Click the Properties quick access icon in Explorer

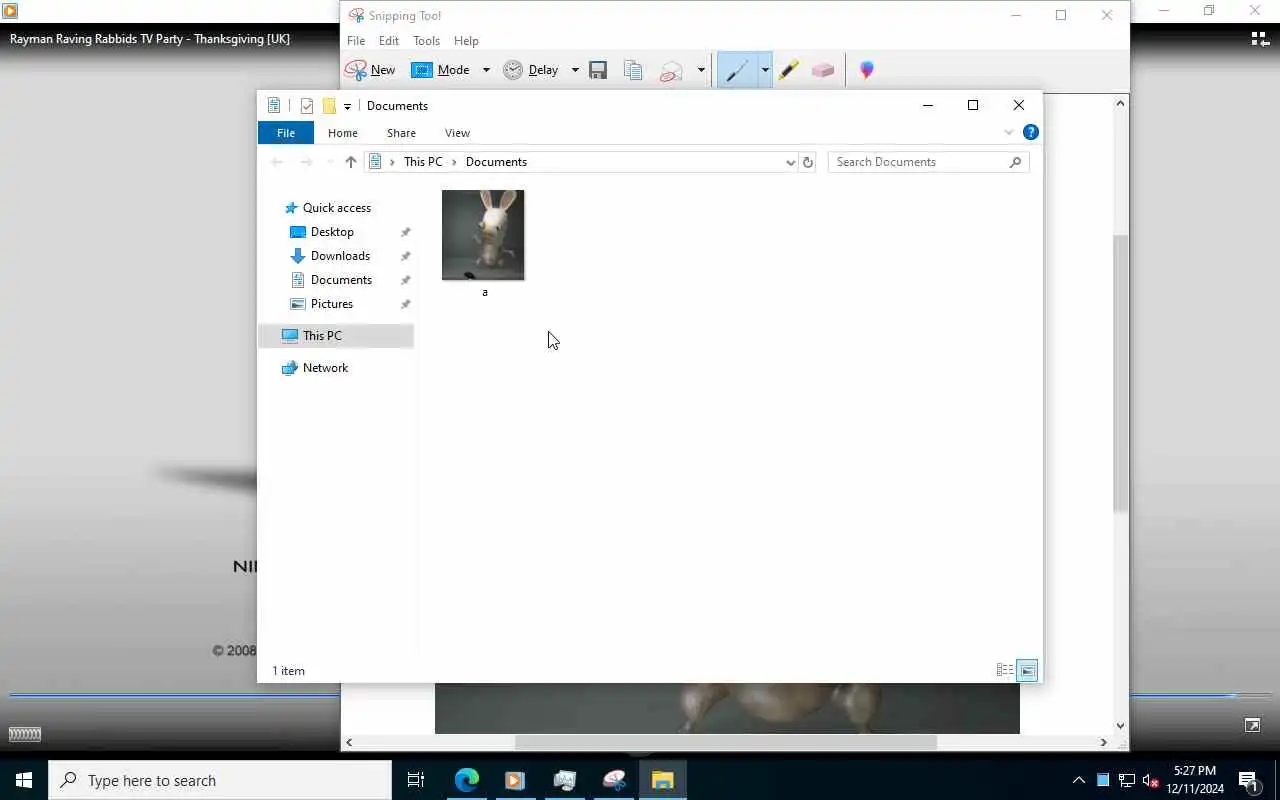coord(307,106)
